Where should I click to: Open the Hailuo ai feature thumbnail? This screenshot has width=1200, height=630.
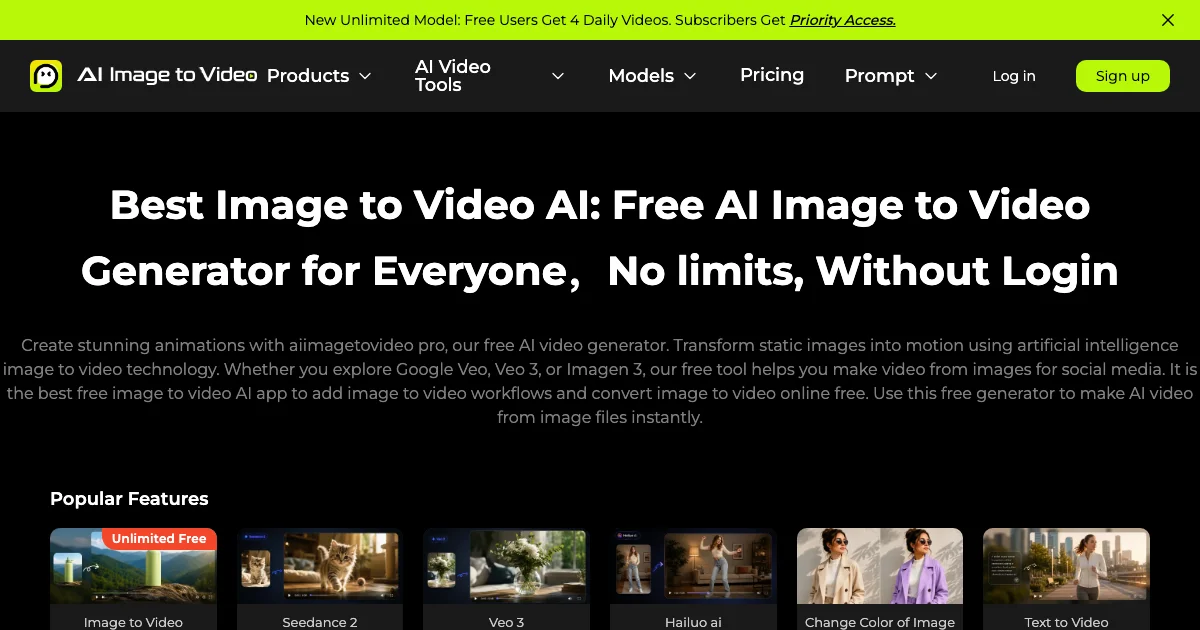coord(693,566)
